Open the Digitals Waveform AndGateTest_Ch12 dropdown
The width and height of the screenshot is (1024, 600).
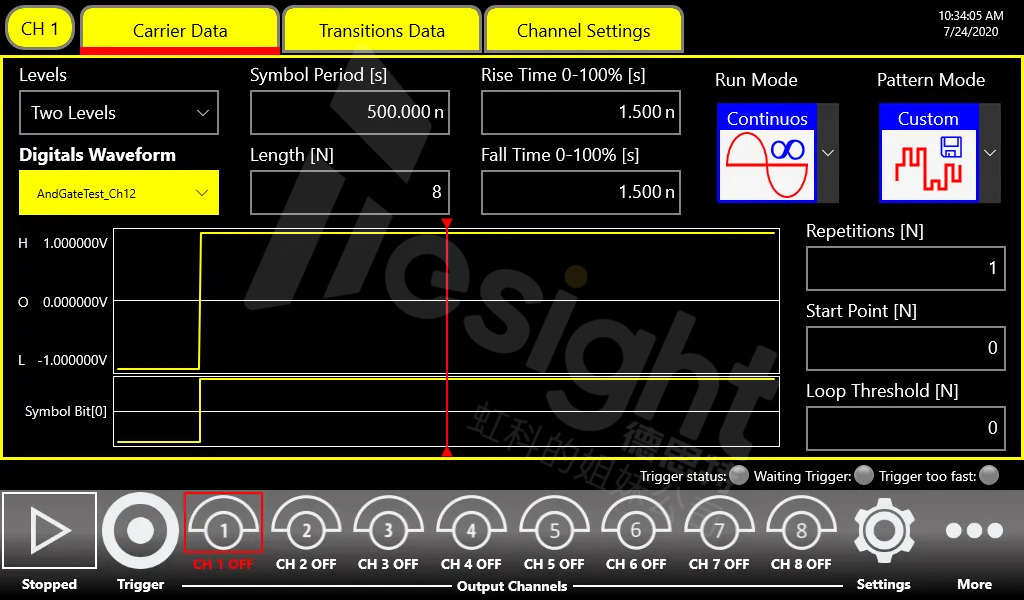point(119,193)
